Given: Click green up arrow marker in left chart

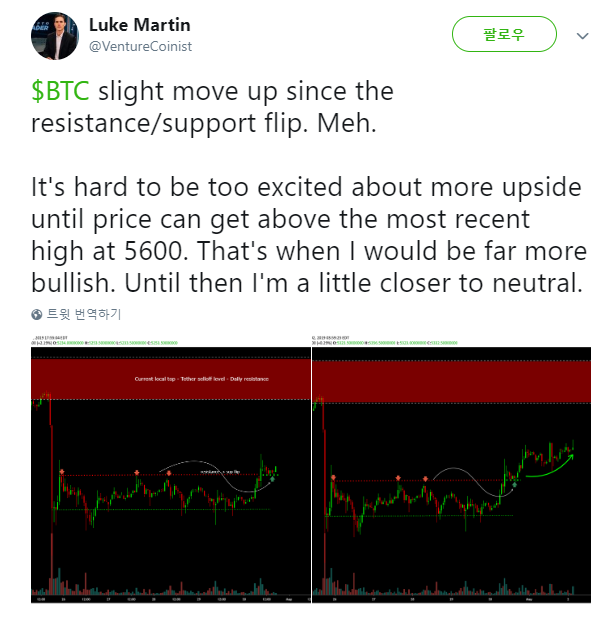Looking at the screenshot, I should coord(272,479).
